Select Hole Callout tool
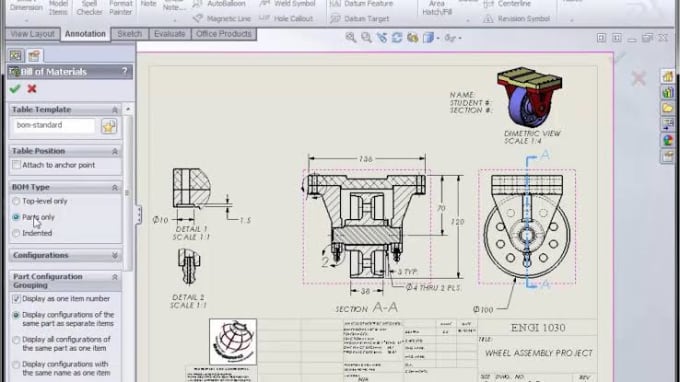680x382 pixels. click(286, 19)
